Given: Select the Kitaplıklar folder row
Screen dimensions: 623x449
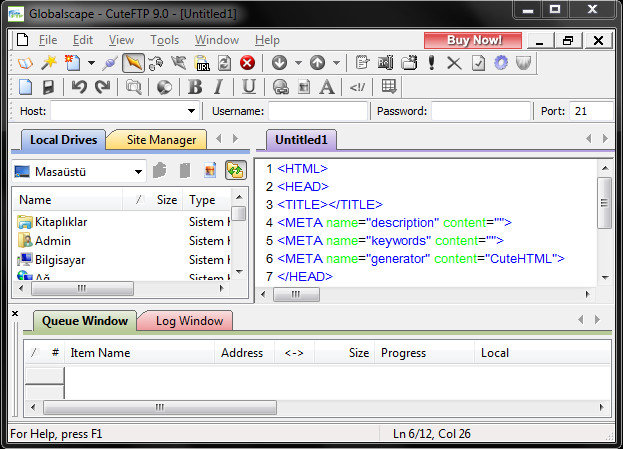Looking at the screenshot, I should click(122, 222).
